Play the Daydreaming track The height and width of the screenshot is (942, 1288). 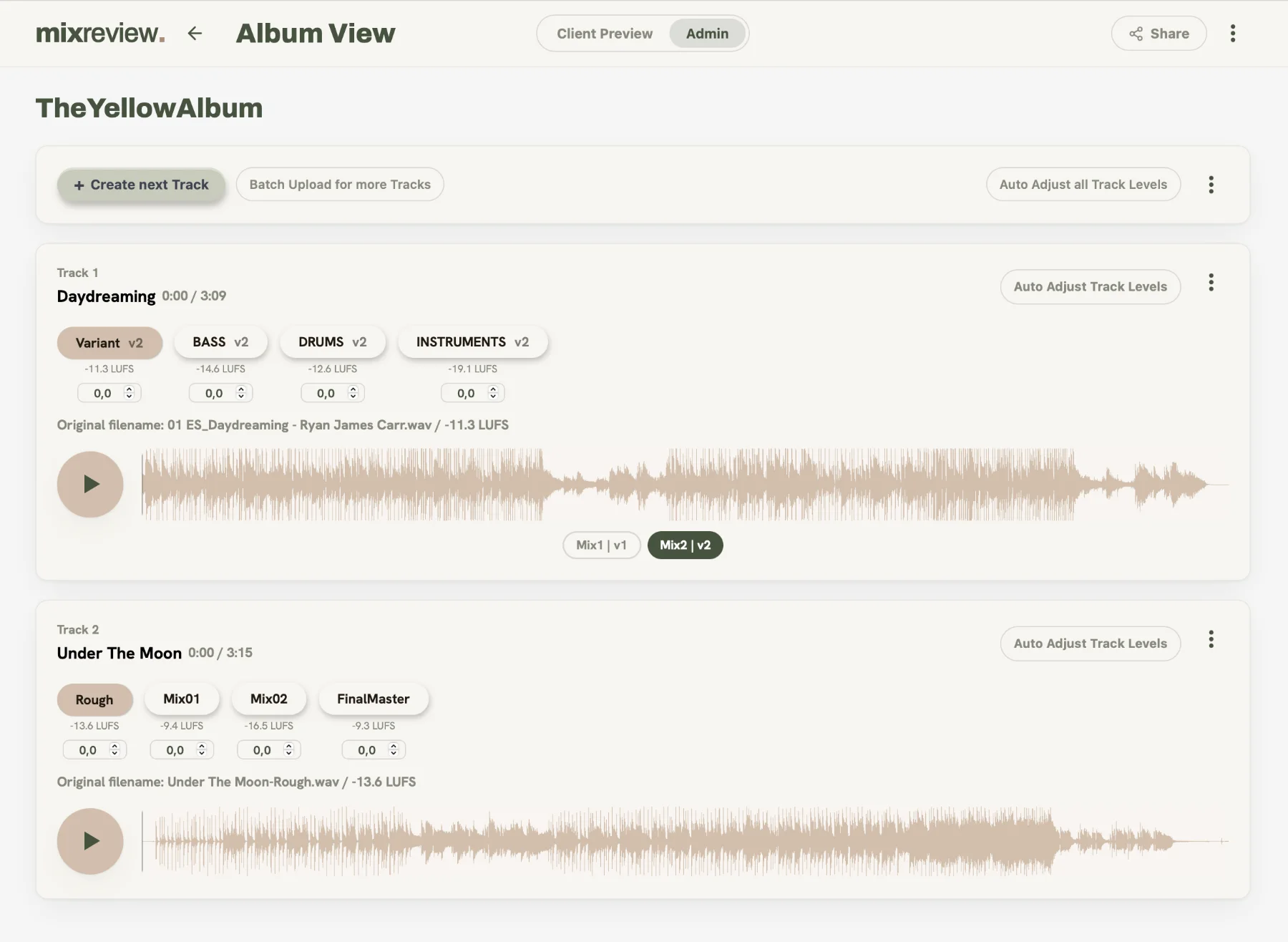click(x=90, y=485)
